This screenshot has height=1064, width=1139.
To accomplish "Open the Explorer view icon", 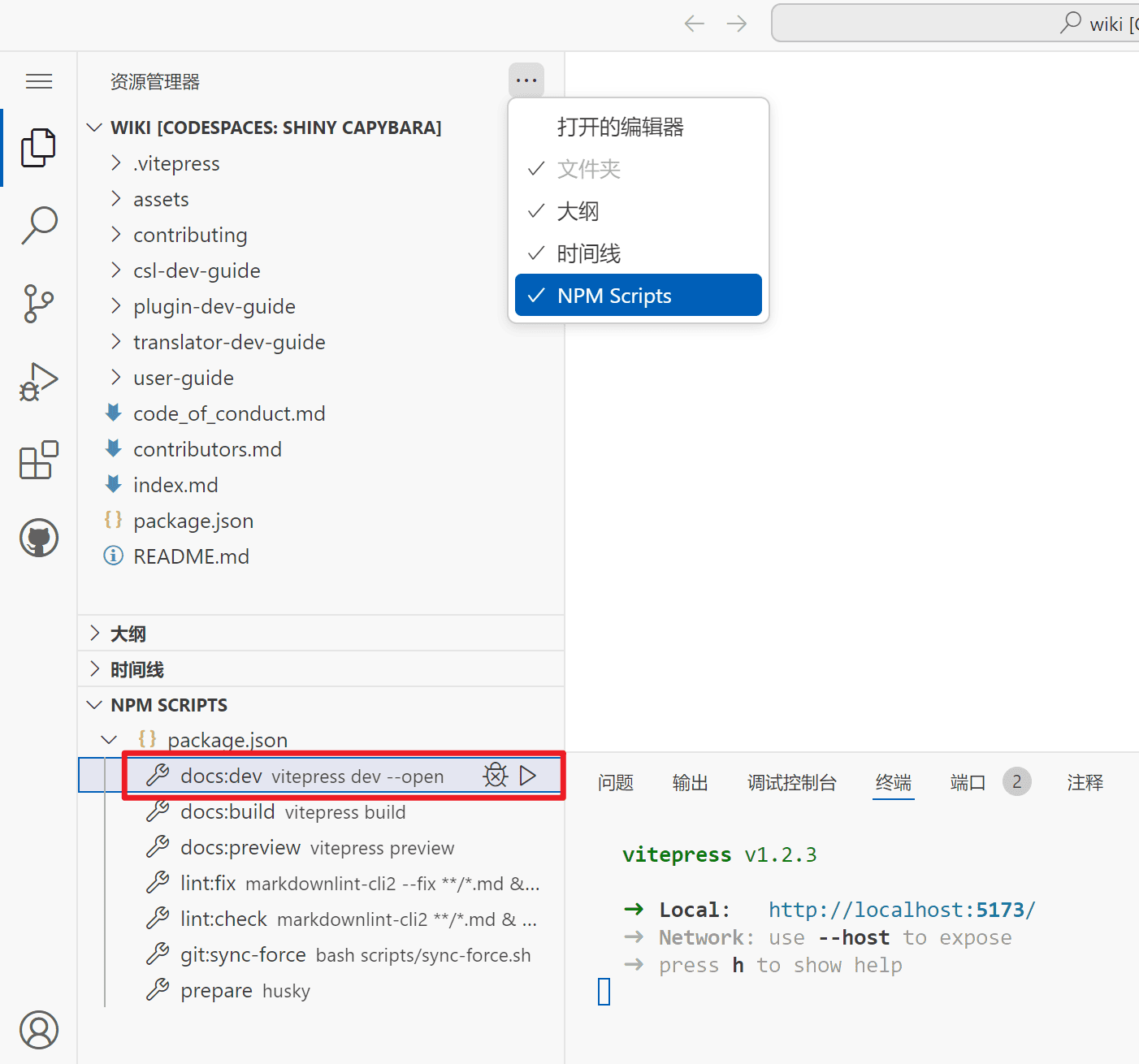I will (38, 148).
